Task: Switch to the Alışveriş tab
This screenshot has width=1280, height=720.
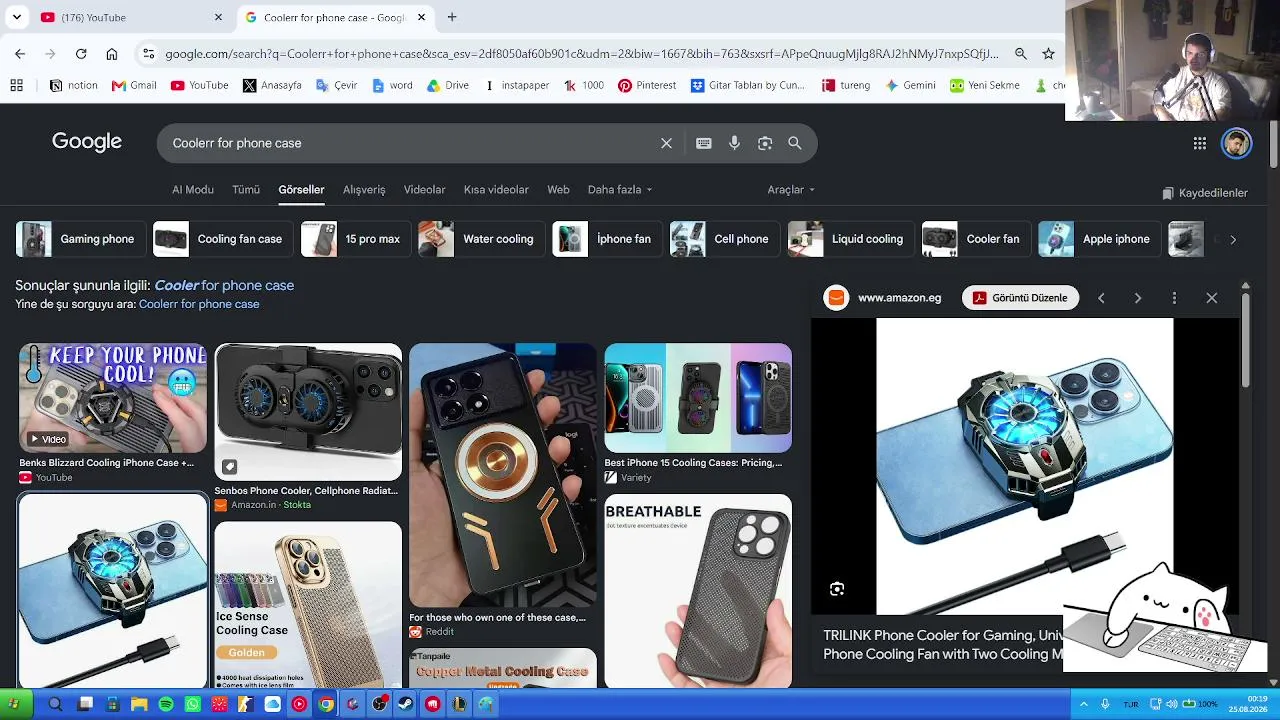Action: 364,190
